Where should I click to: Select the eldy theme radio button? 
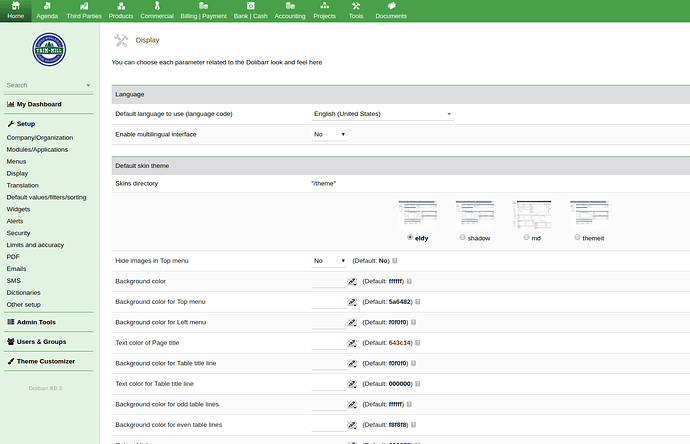point(410,237)
